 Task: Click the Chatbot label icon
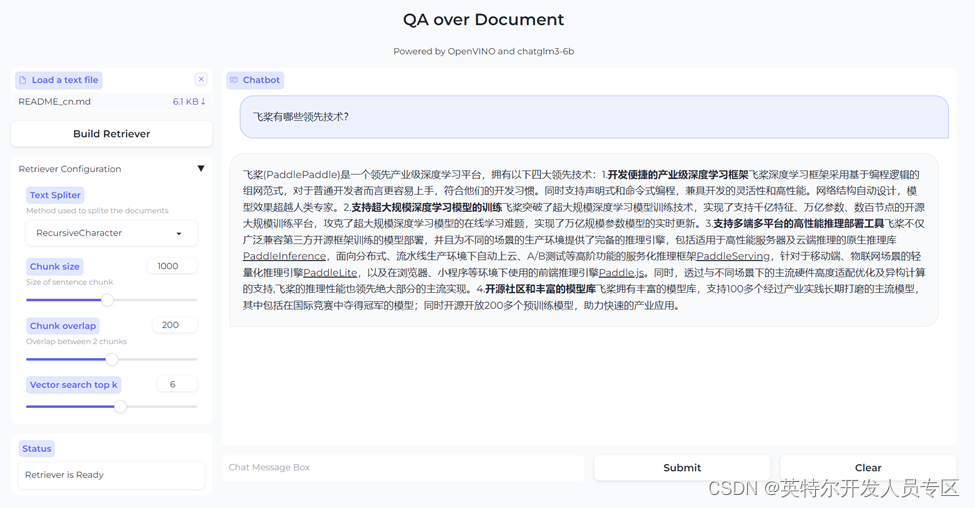click(234, 80)
